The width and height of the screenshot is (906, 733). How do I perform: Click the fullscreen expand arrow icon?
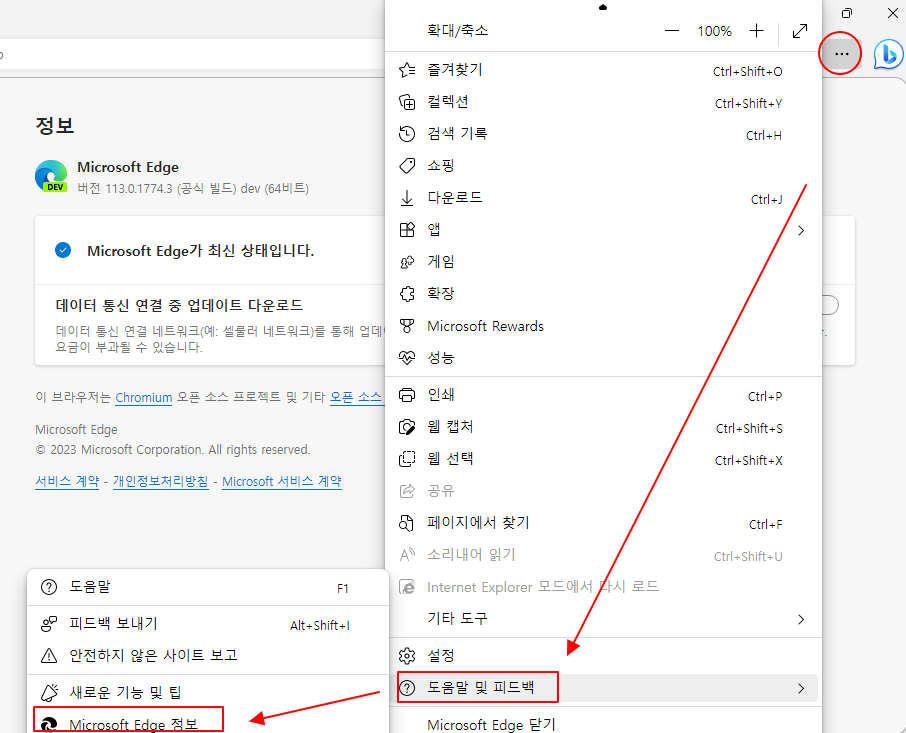[x=800, y=31]
